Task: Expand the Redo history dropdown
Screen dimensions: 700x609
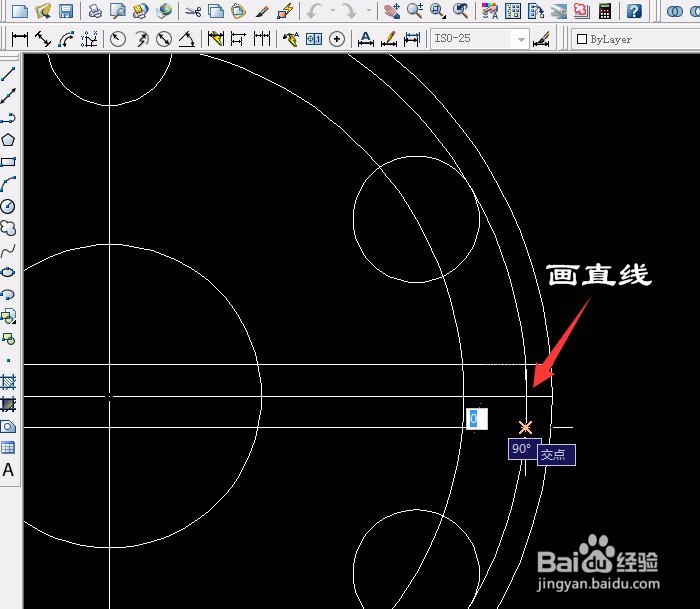Action: tap(368, 11)
